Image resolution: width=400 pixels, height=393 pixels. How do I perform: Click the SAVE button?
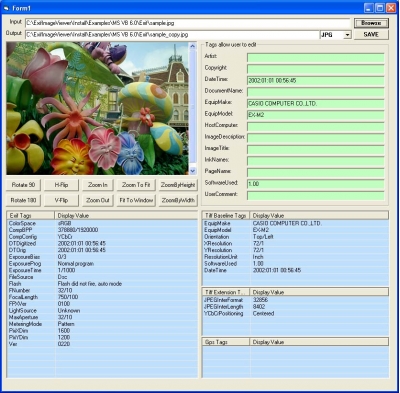(x=371, y=34)
